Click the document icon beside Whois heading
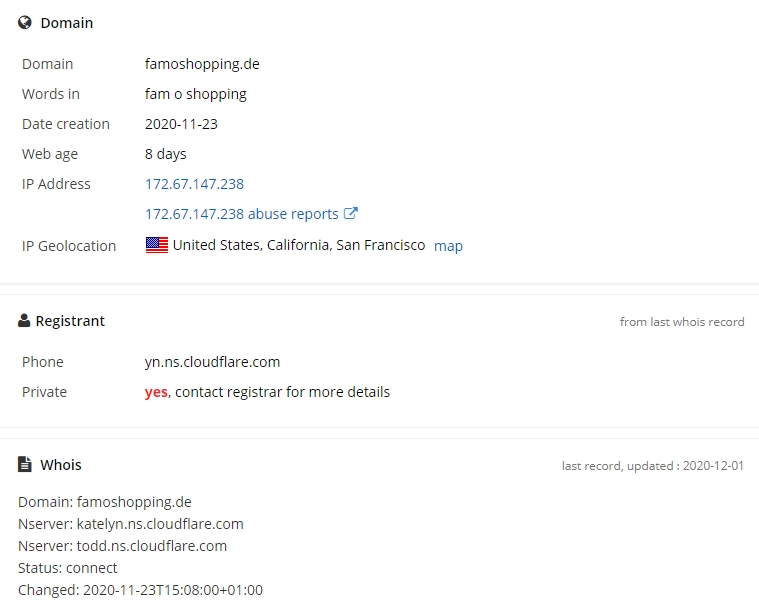This screenshot has height=611, width=759. (25, 464)
